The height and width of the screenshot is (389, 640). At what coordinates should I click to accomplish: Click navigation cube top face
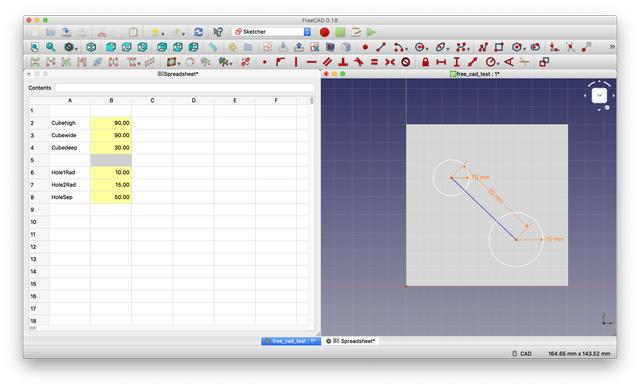[599, 96]
